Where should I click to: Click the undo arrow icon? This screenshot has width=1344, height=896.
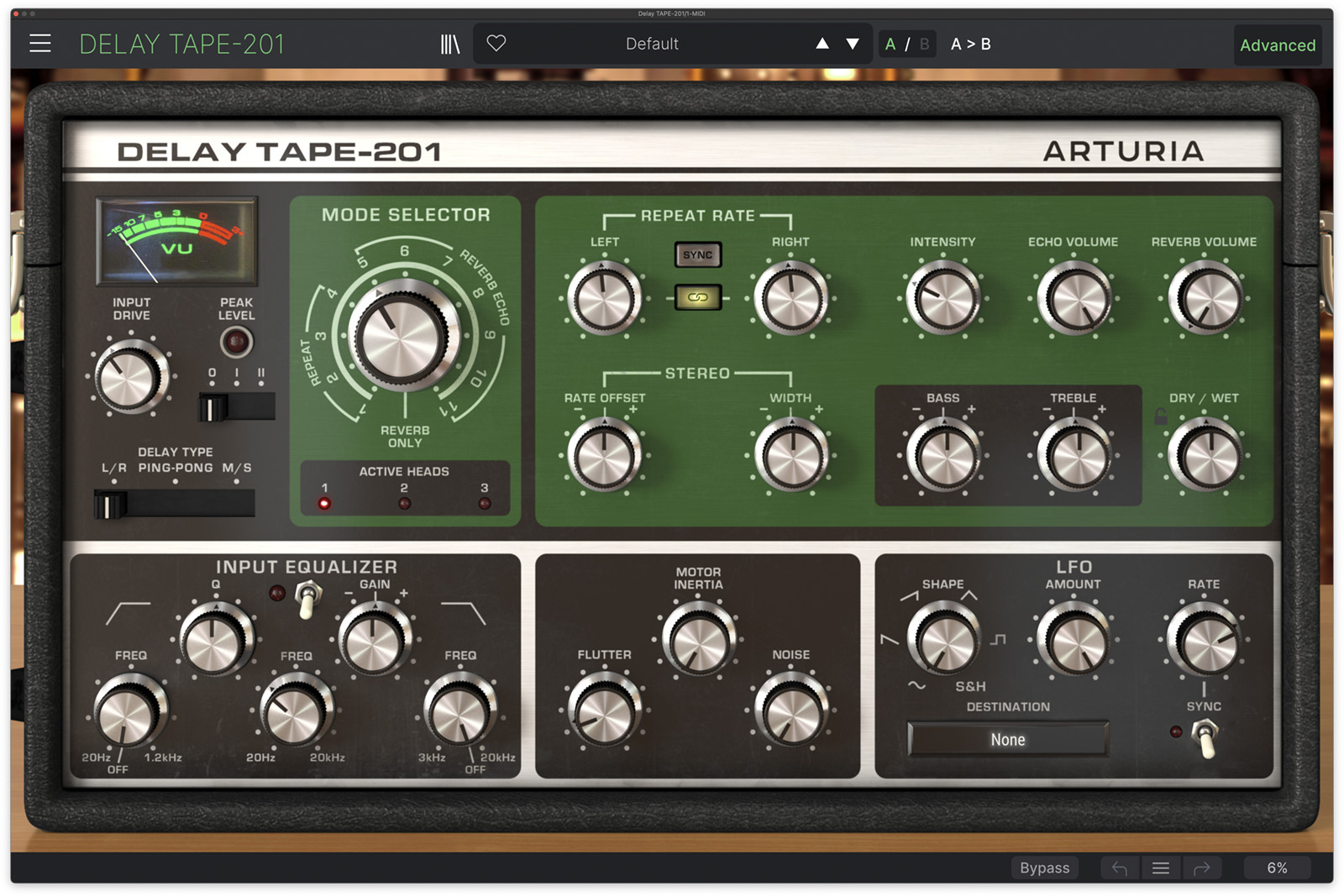pyautogui.click(x=1120, y=867)
